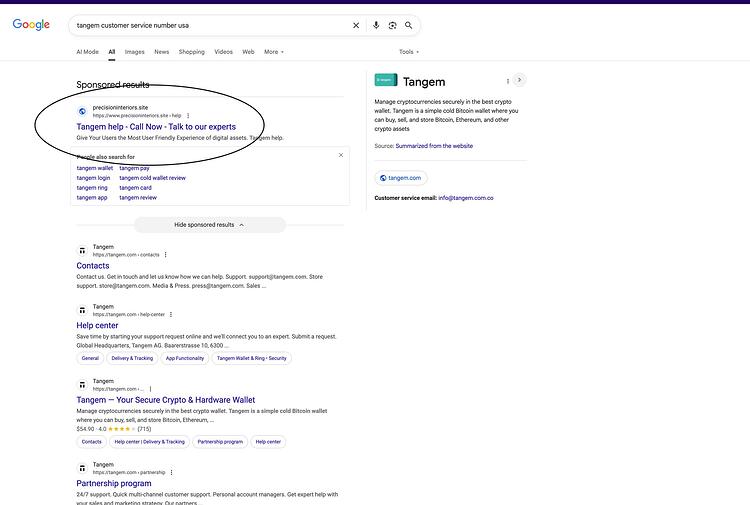
Task: Open options menu for Partnership program result
Action: [x=171, y=472]
